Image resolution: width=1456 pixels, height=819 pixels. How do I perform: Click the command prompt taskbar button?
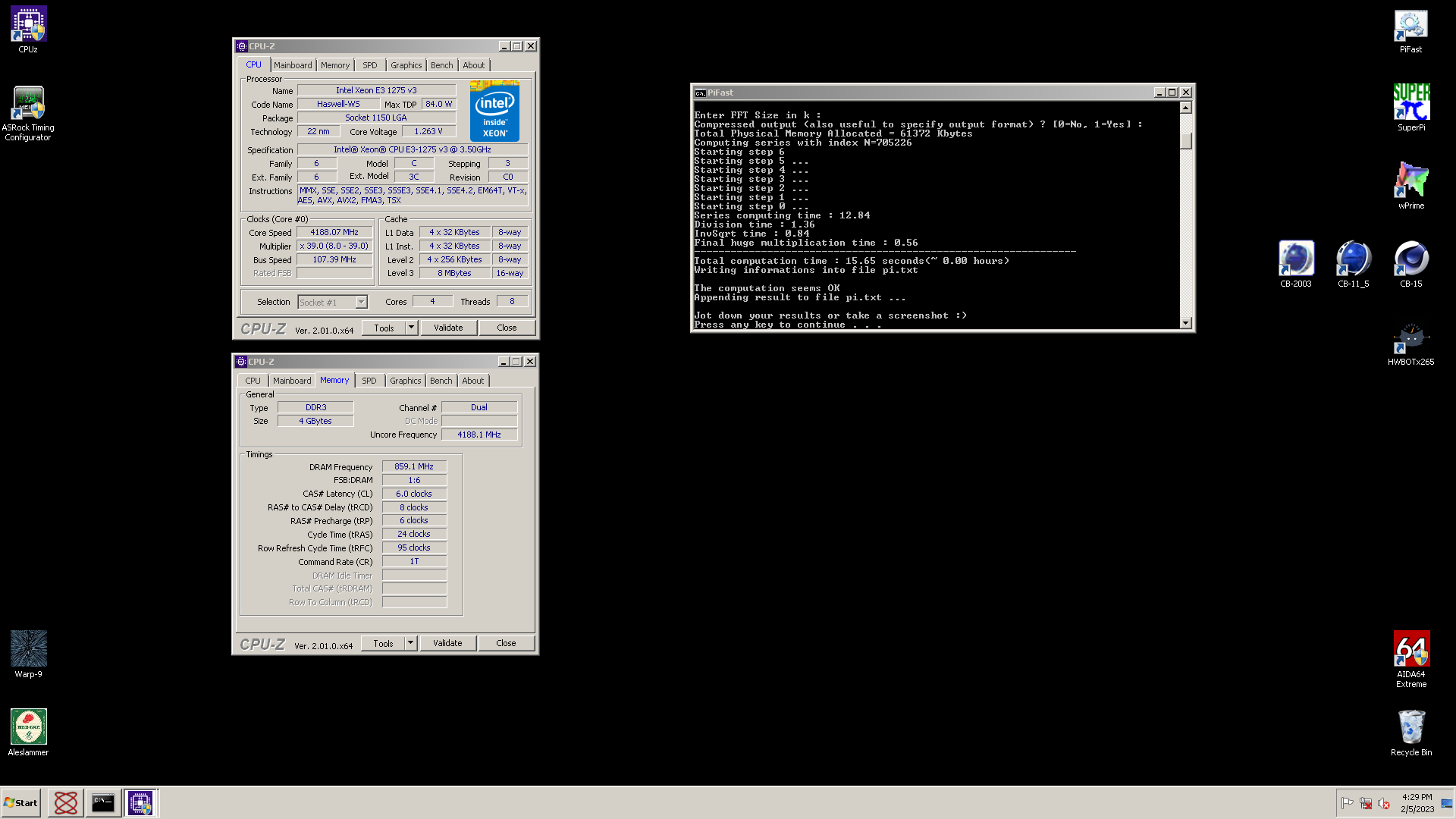pyautogui.click(x=103, y=802)
